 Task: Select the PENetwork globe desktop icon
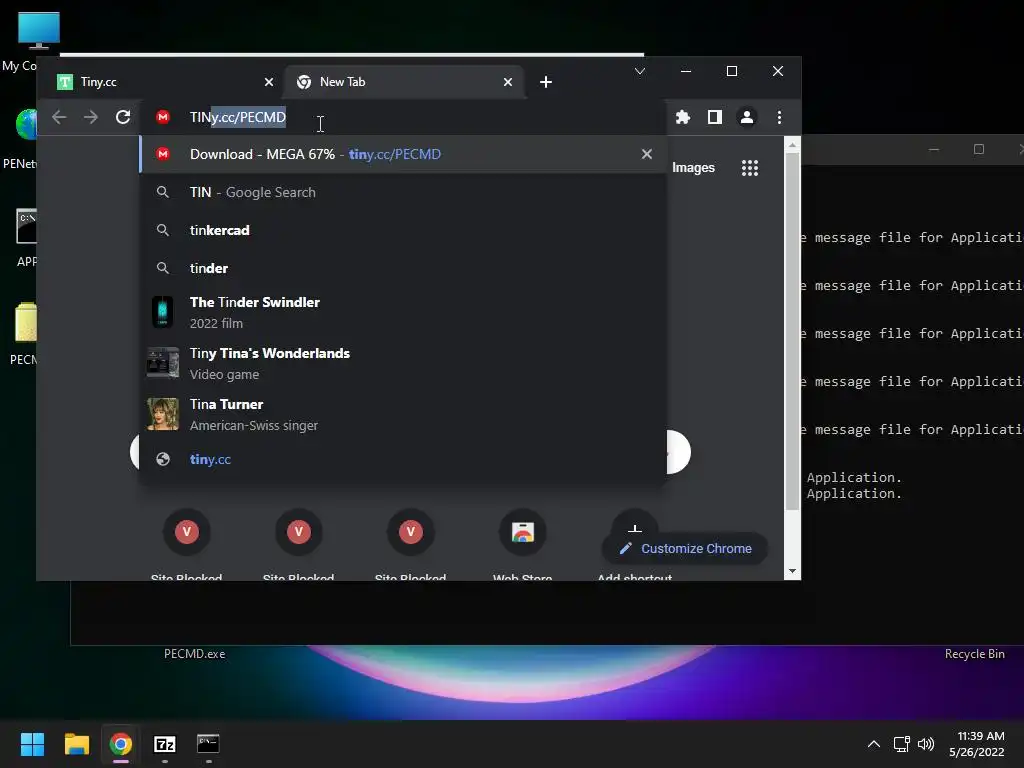pyautogui.click(x=26, y=124)
